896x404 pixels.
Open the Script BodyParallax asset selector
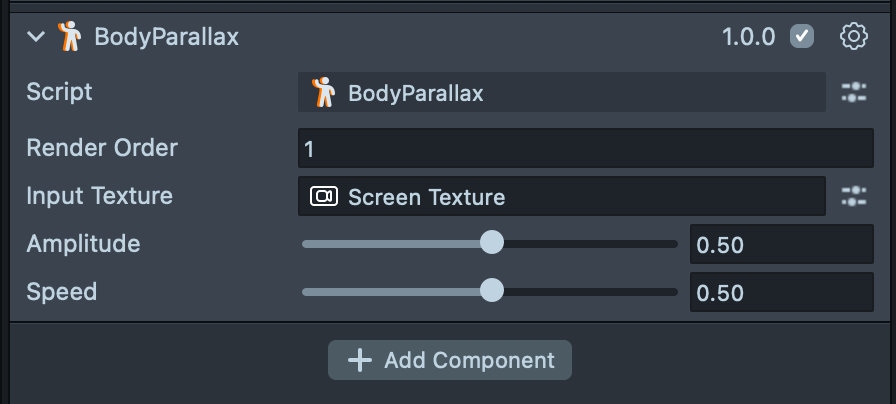pos(560,93)
